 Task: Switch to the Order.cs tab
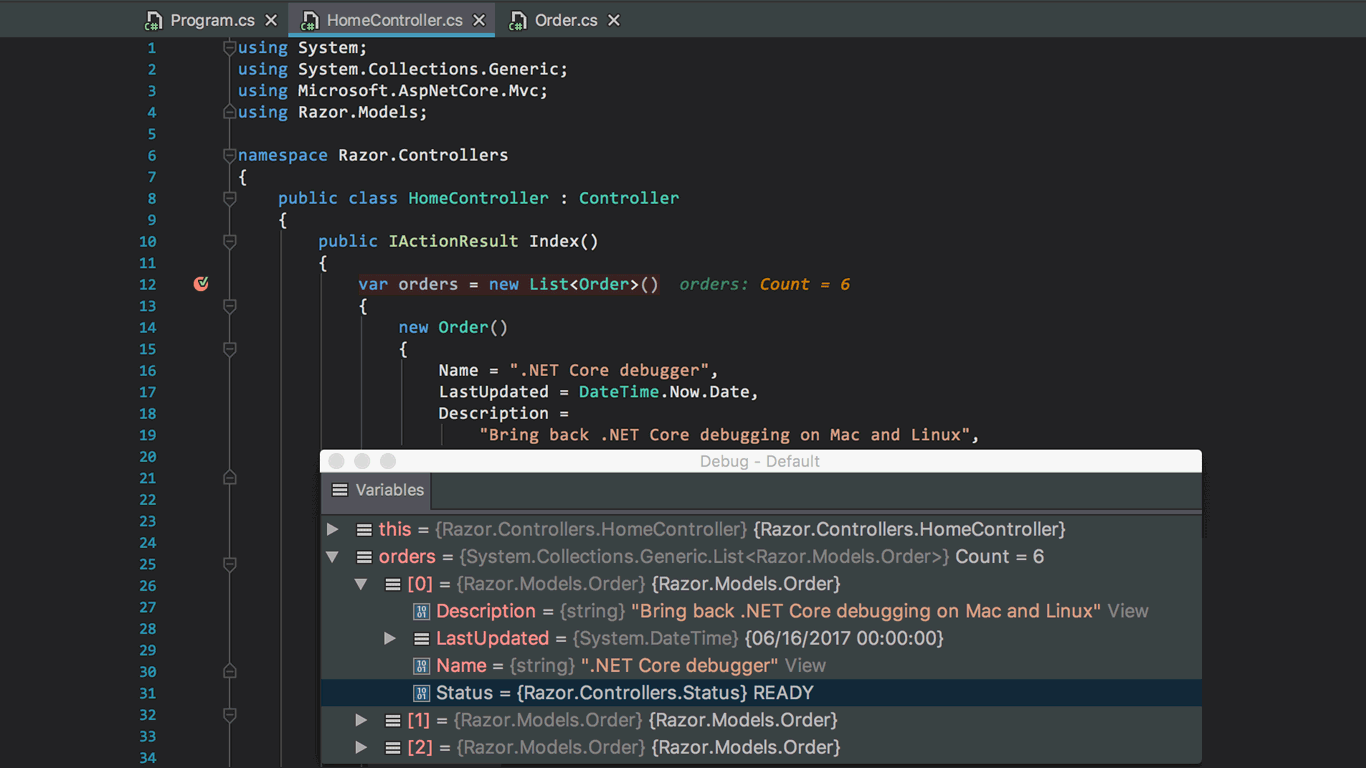[565, 19]
